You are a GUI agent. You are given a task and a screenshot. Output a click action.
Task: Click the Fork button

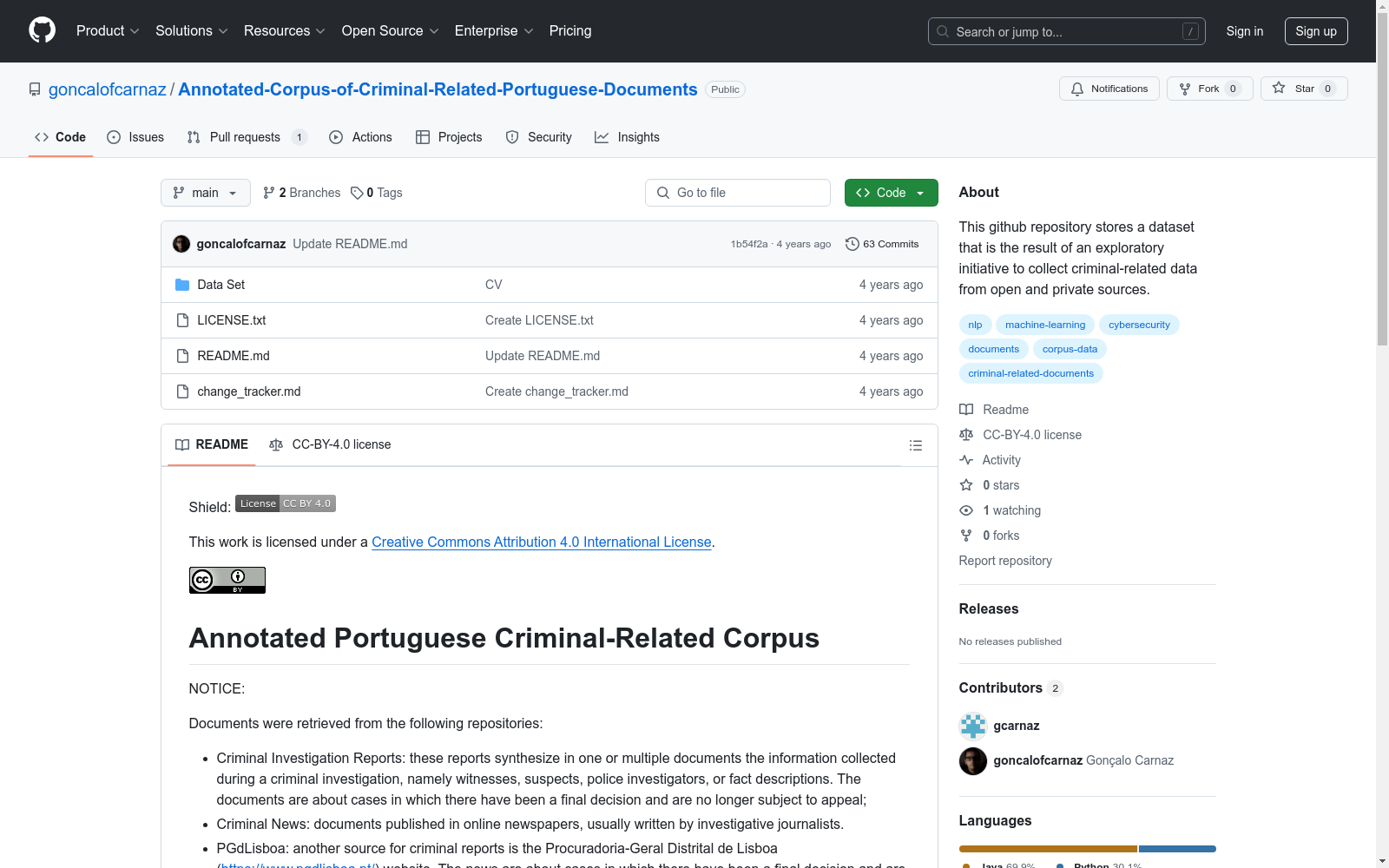click(1209, 89)
